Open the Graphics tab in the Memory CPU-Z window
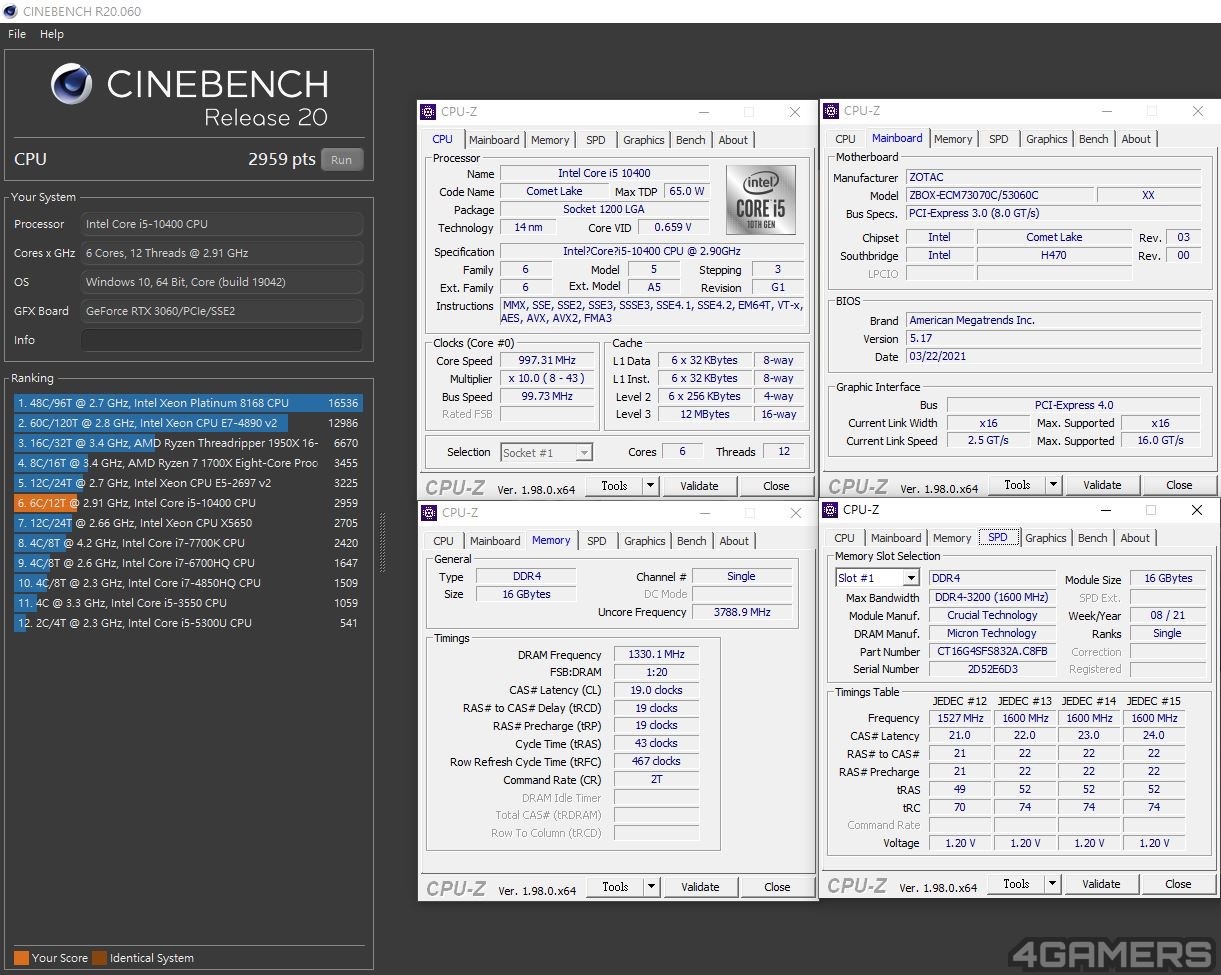Image resolution: width=1221 pixels, height=975 pixels. click(x=645, y=541)
